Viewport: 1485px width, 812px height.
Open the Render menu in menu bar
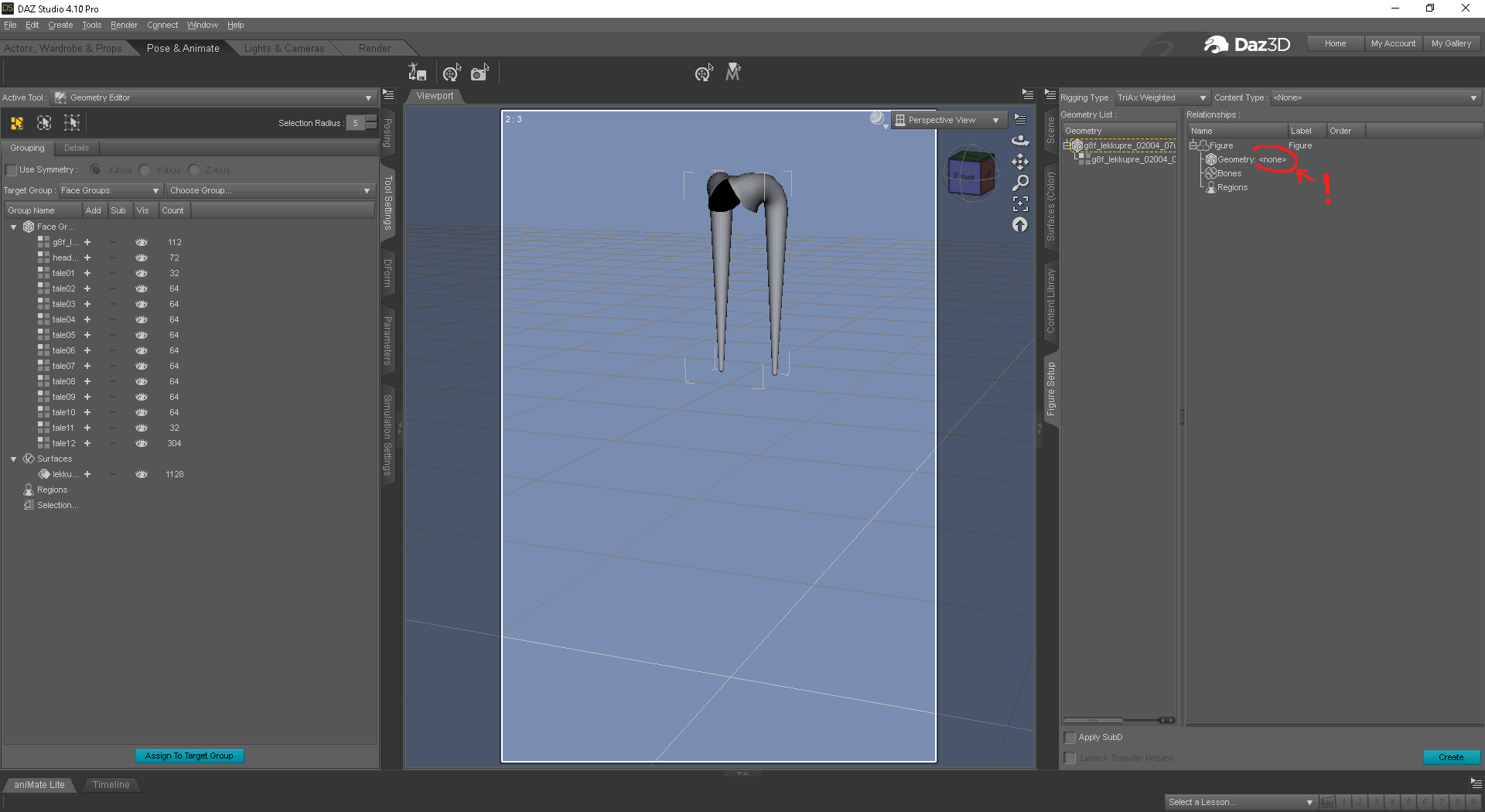(124, 25)
